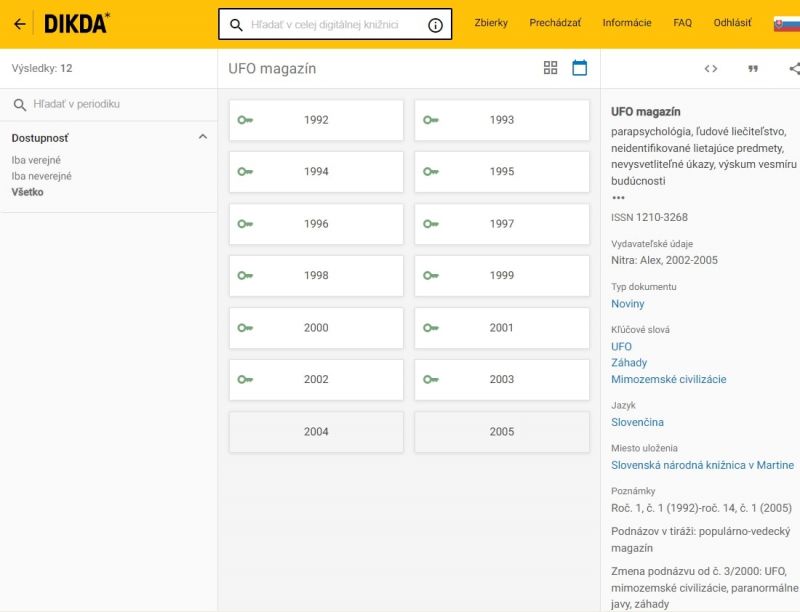Image resolution: width=800 pixels, height=612 pixels.
Task: Click the share icon
Action: (x=794, y=69)
